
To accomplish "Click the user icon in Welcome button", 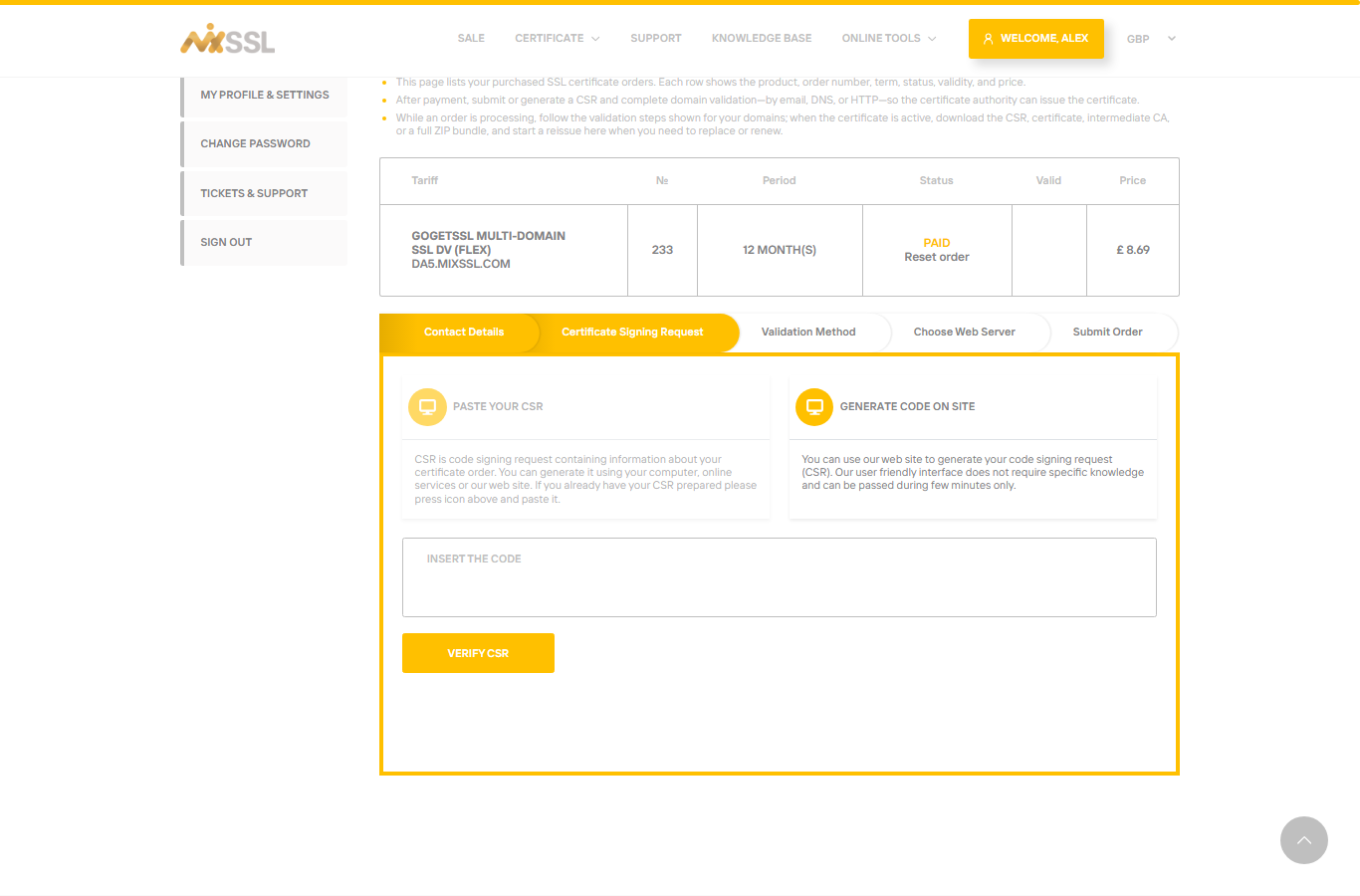I will (989, 39).
